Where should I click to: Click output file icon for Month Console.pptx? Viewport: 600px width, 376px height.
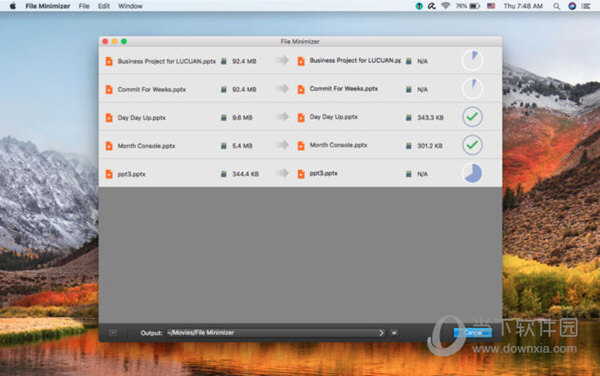(x=301, y=146)
